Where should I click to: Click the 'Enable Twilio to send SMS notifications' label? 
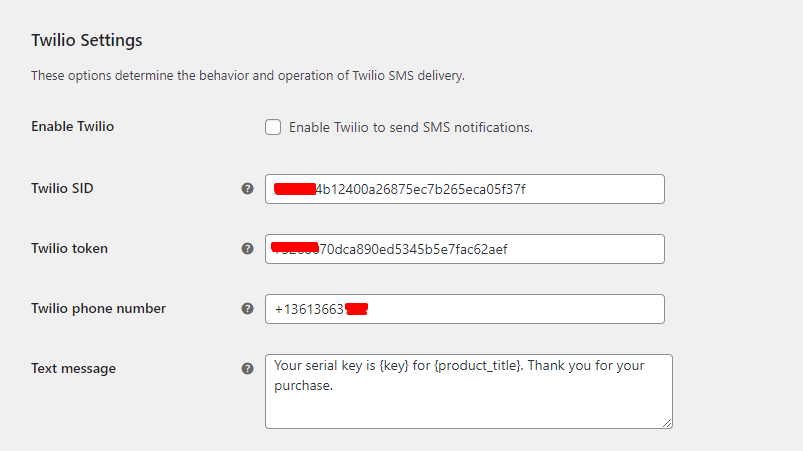(x=411, y=127)
